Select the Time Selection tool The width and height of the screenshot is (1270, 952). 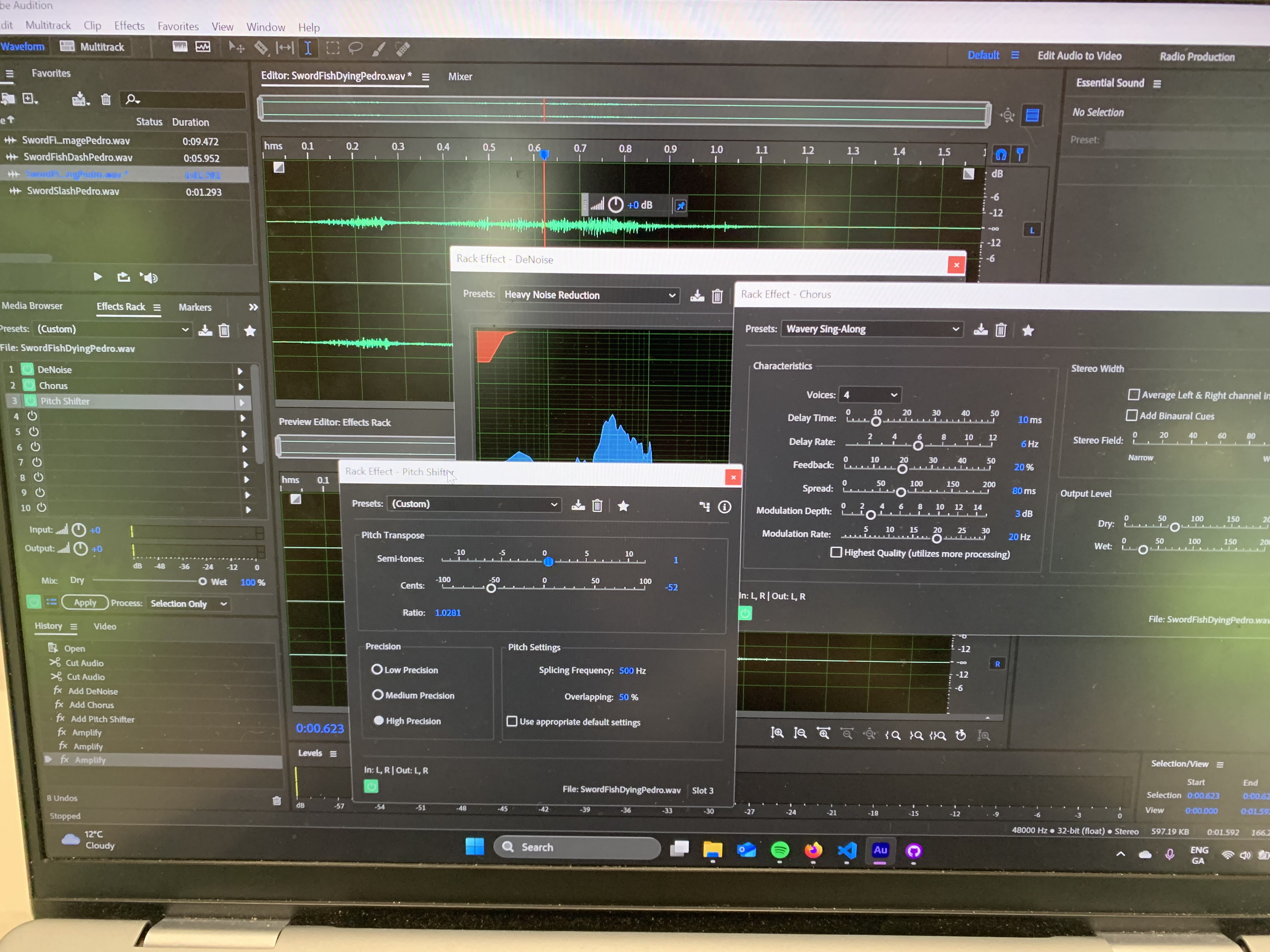pyautogui.click(x=308, y=48)
